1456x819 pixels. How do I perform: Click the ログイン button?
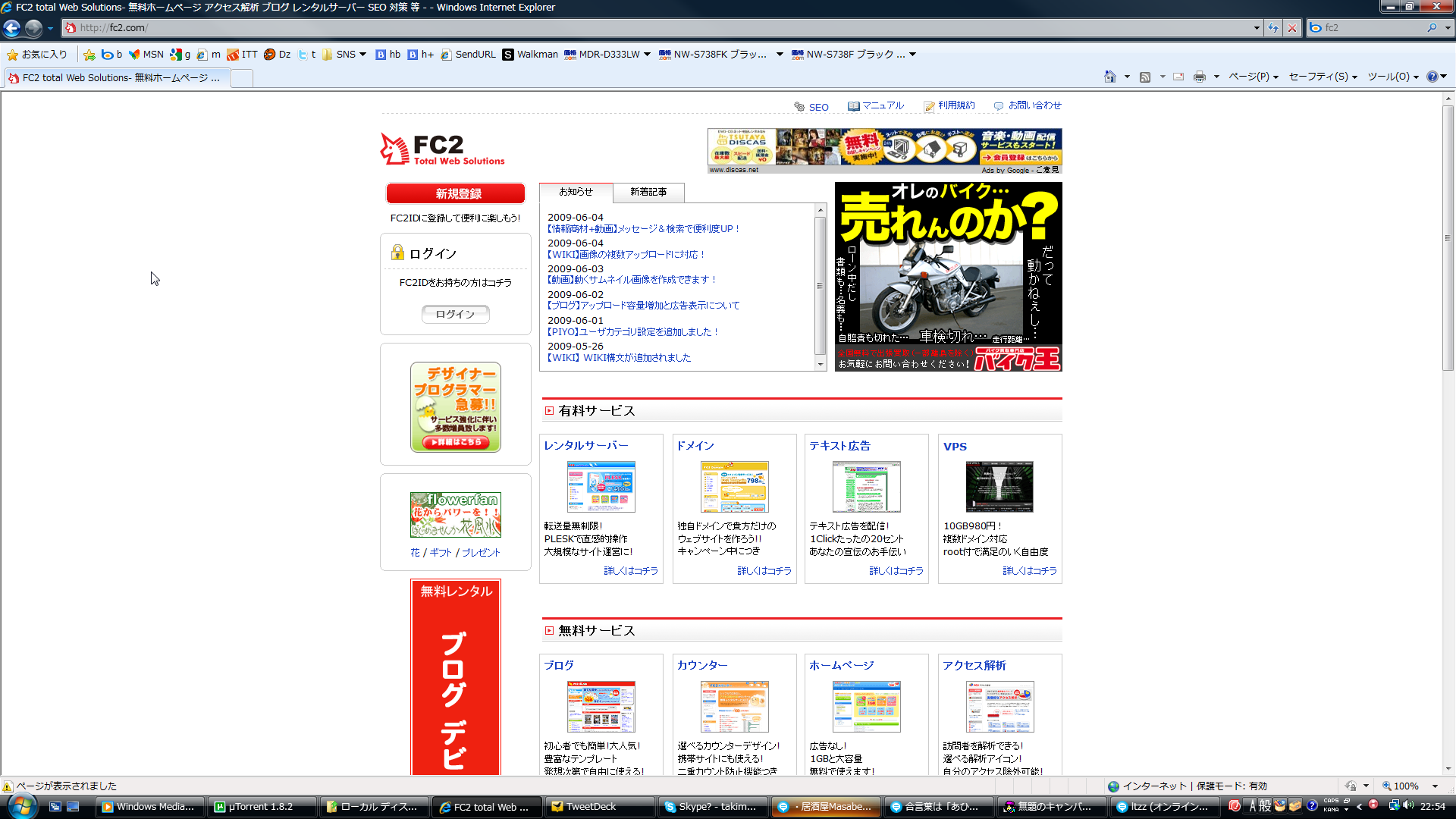(x=456, y=314)
